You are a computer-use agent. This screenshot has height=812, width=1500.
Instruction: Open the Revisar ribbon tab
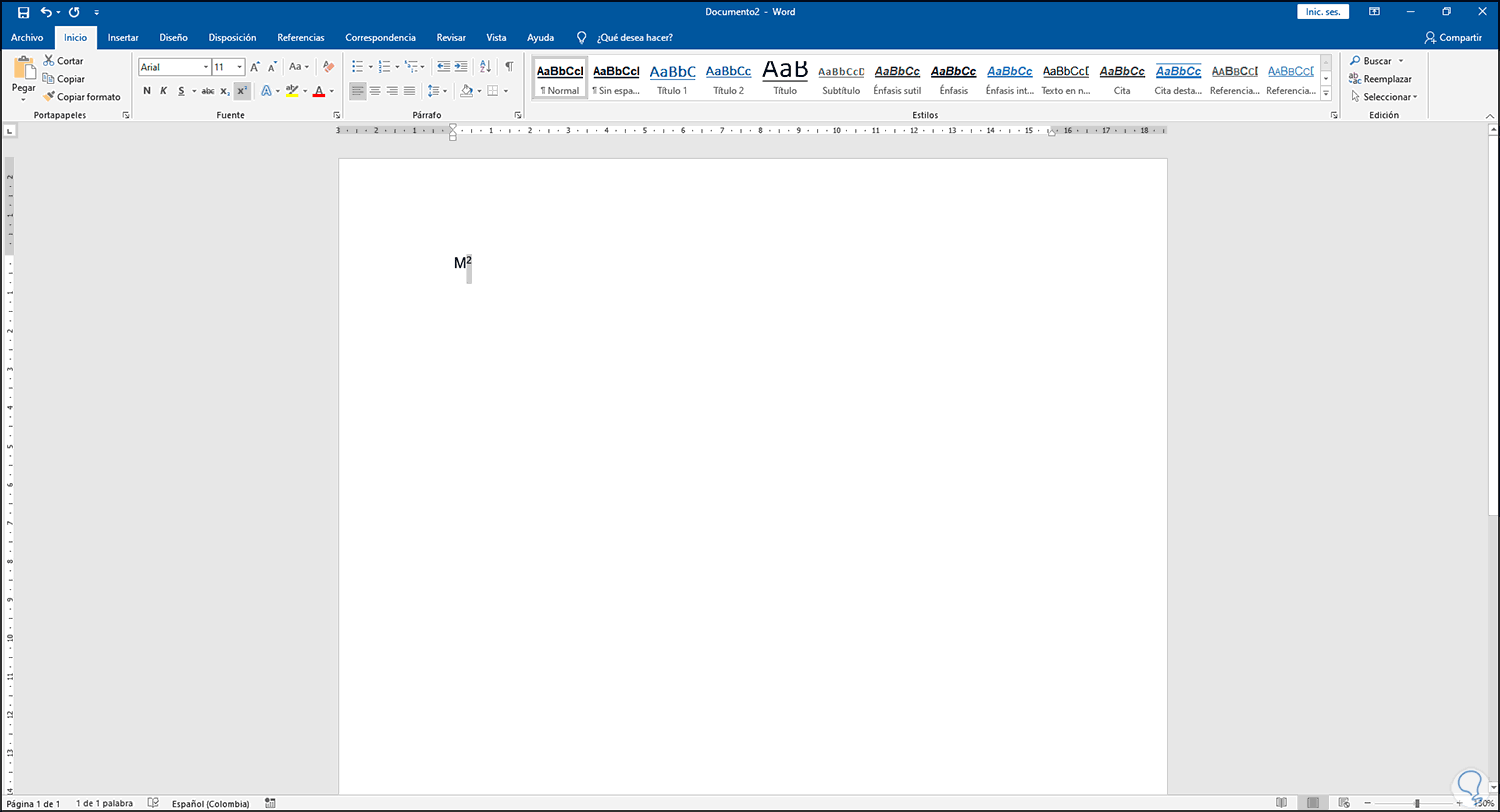451,37
